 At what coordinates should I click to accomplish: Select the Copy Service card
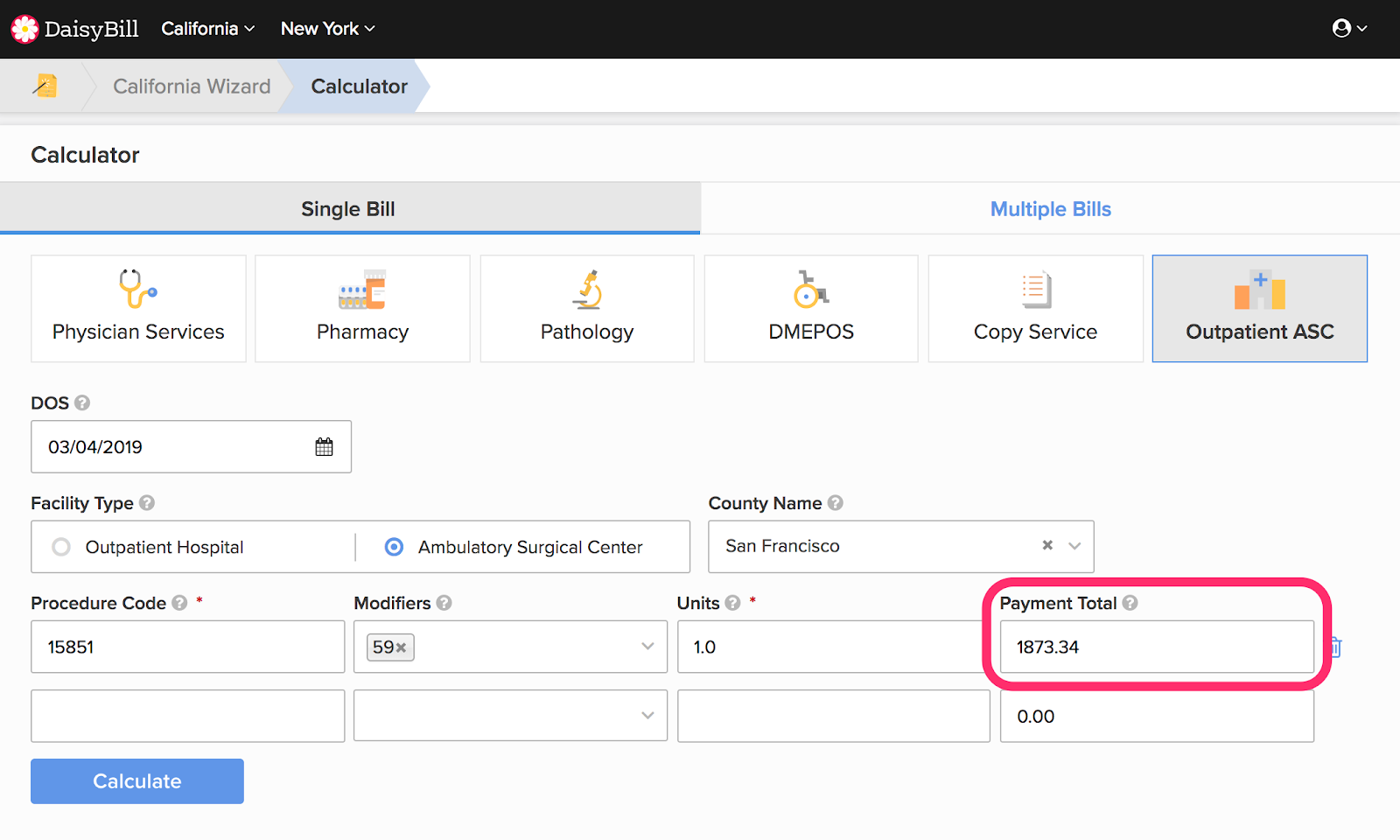click(x=1035, y=308)
